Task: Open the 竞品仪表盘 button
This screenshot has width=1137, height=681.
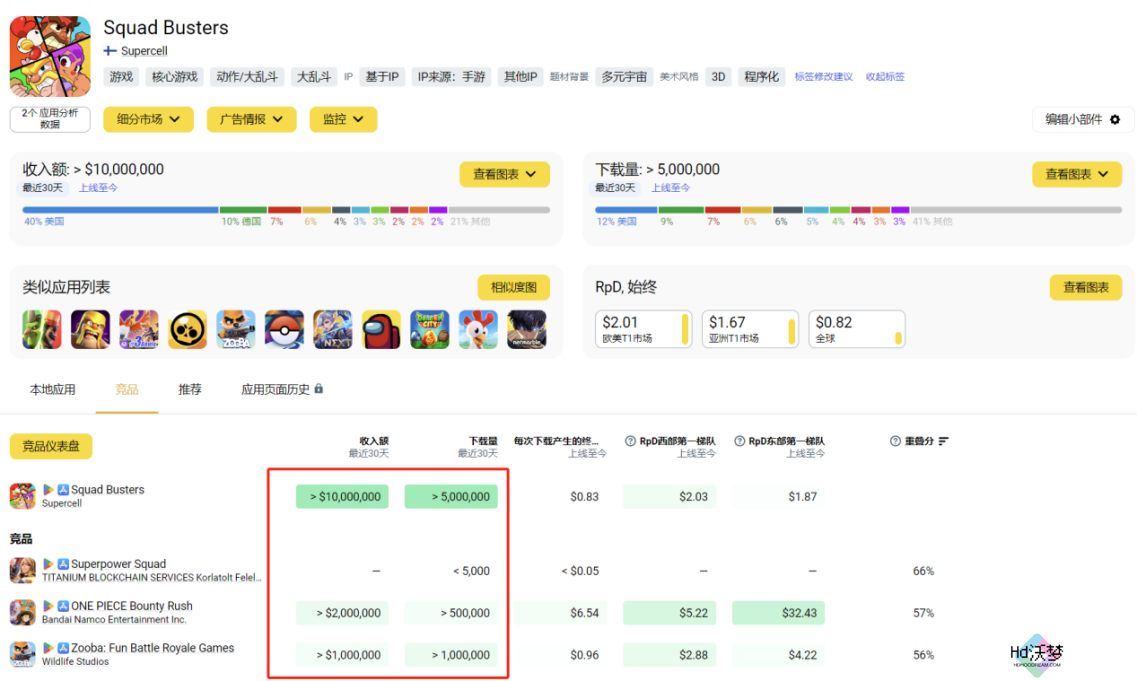Action: (x=51, y=446)
